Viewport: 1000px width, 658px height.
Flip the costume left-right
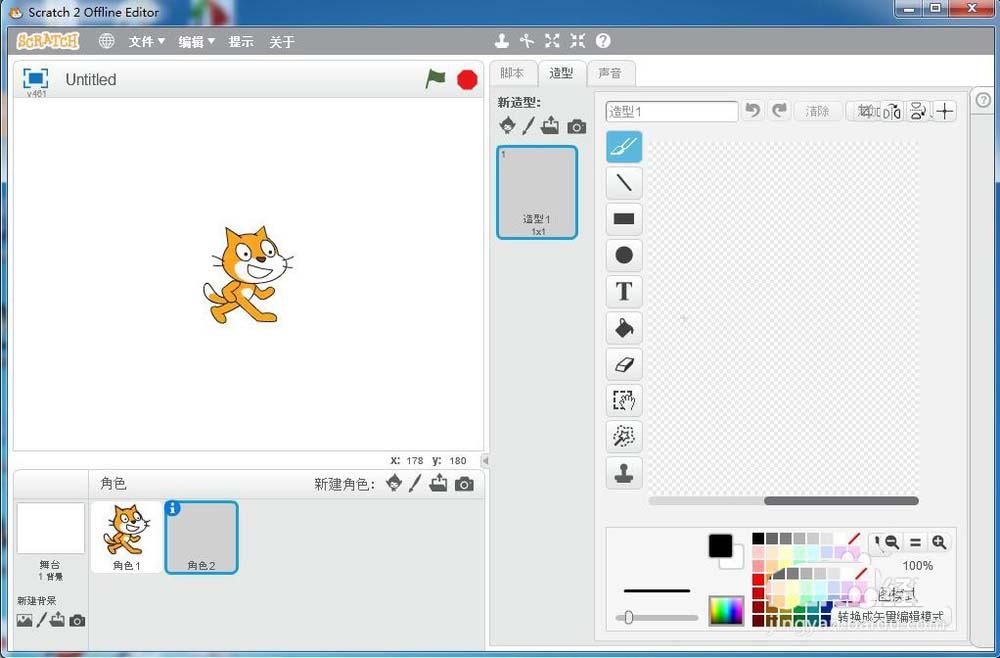(x=892, y=111)
